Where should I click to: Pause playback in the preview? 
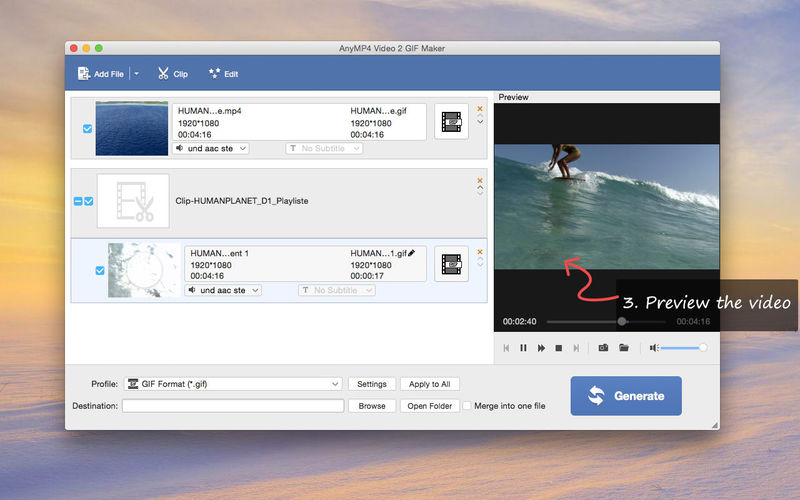coord(523,348)
